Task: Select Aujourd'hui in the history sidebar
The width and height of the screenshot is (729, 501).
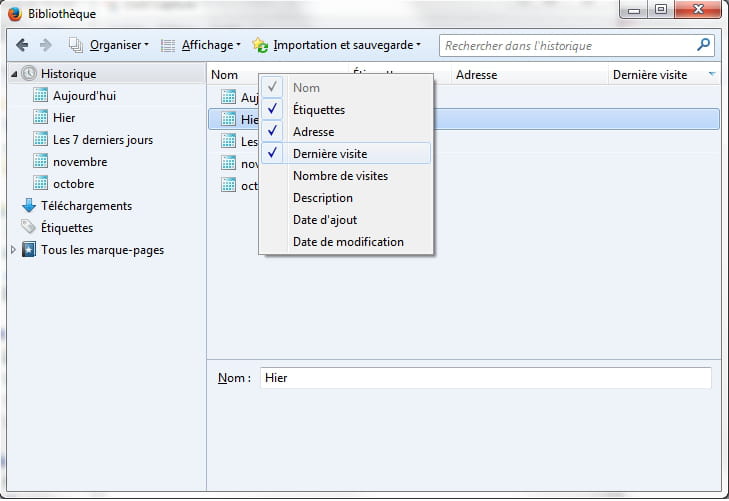Action: coord(84,96)
